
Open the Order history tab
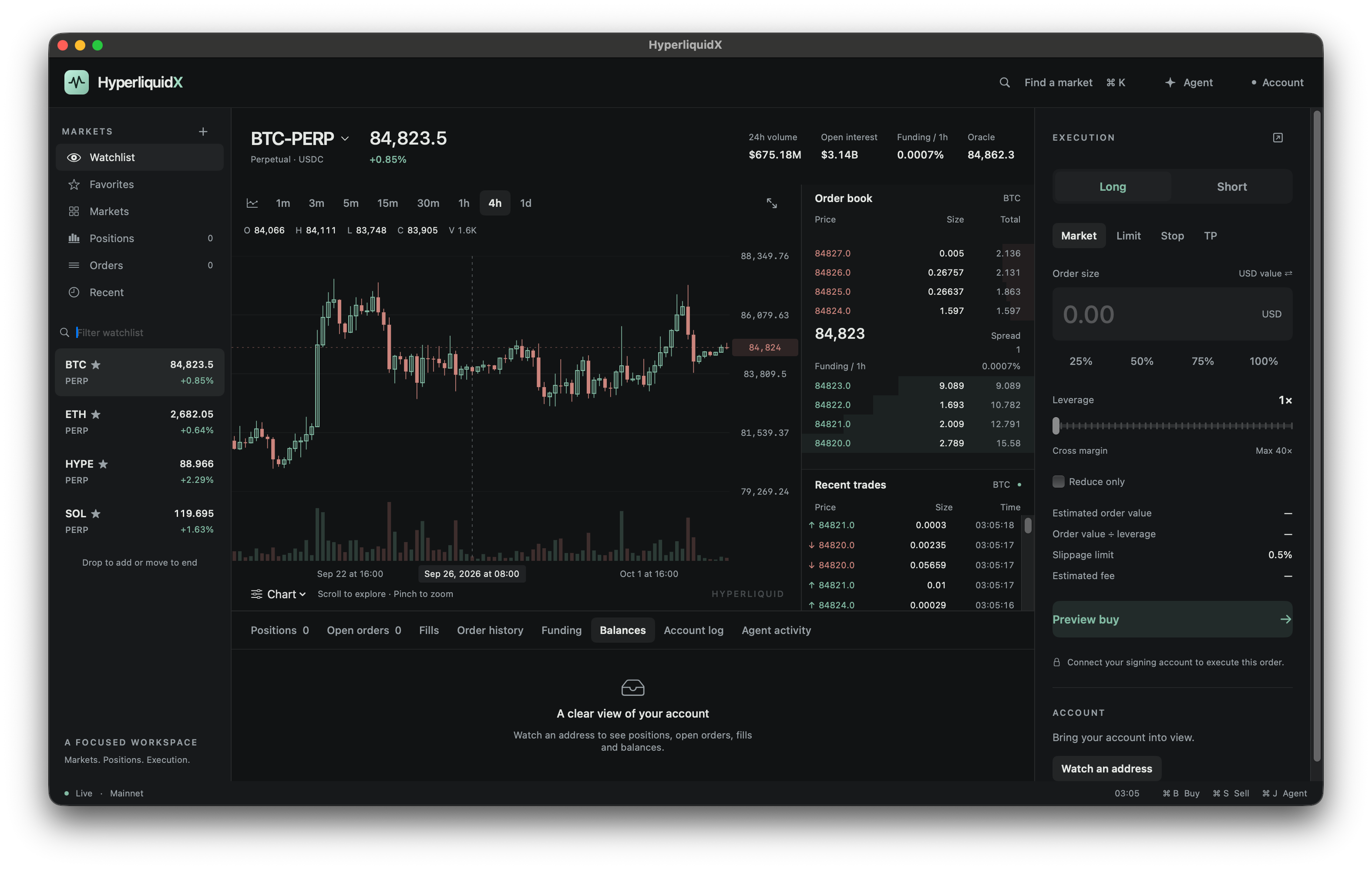pos(490,630)
